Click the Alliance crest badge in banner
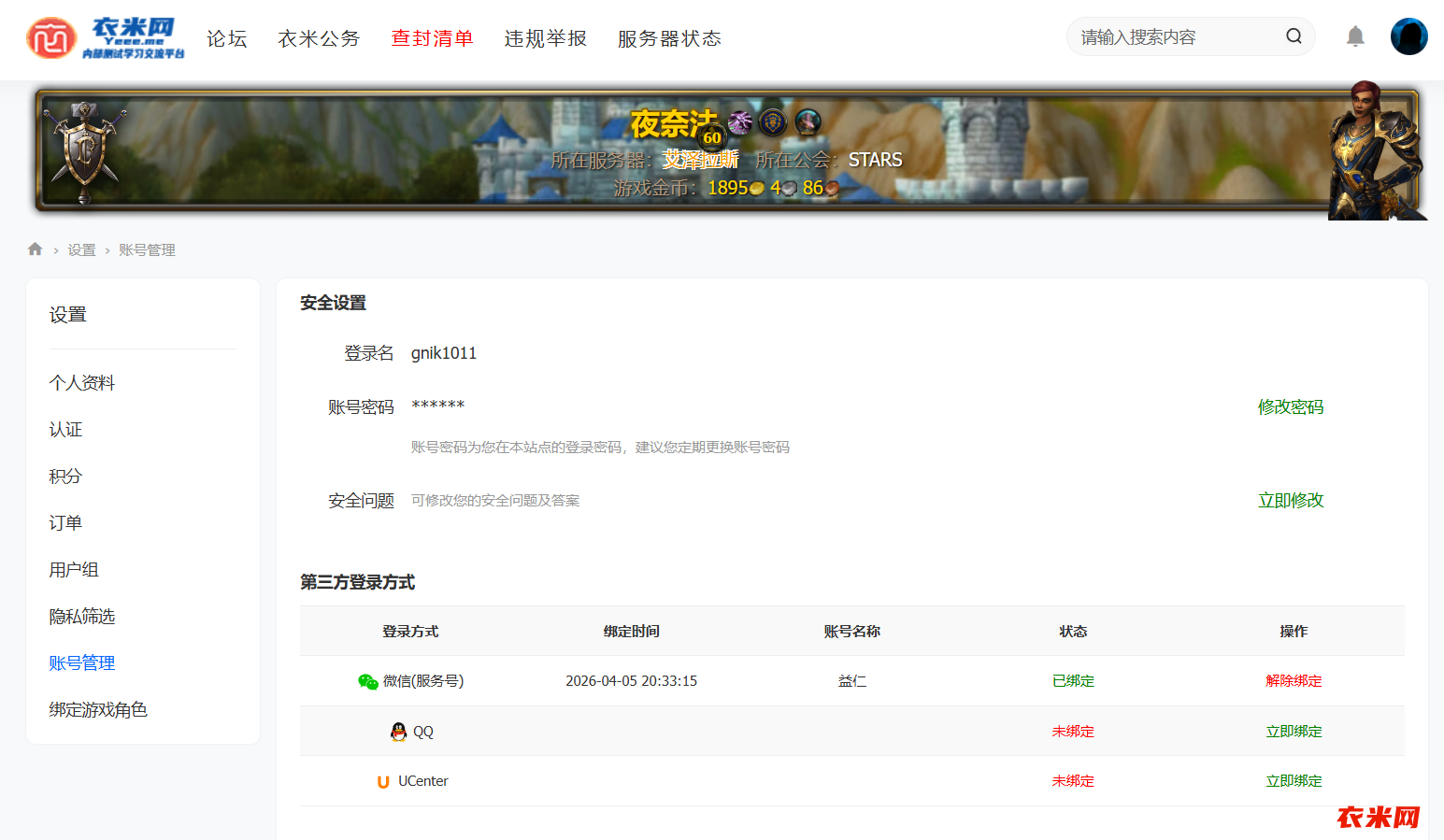The image size is (1444, 840). tap(773, 121)
